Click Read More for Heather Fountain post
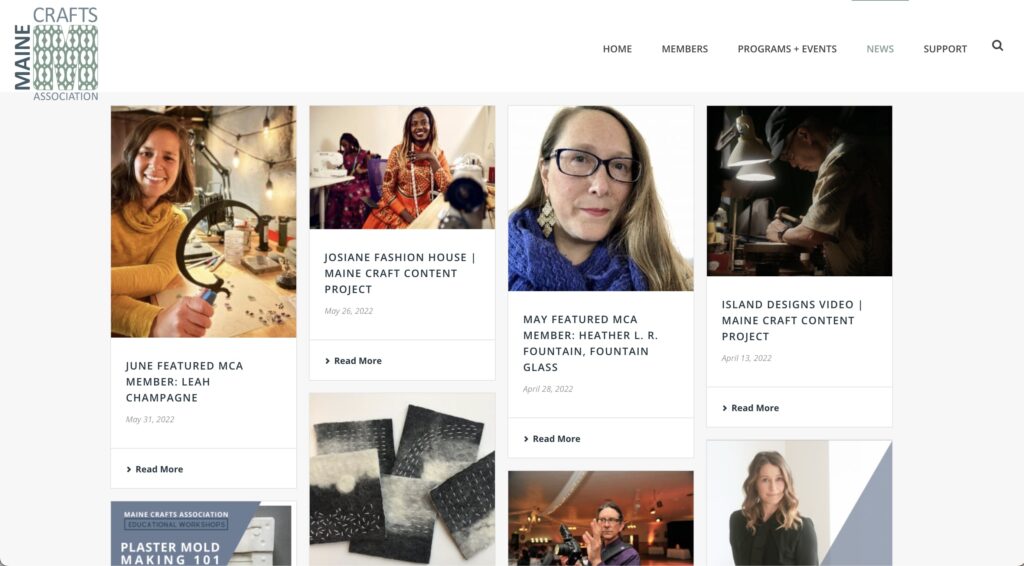The width and height of the screenshot is (1024, 566). (x=556, y=439)
